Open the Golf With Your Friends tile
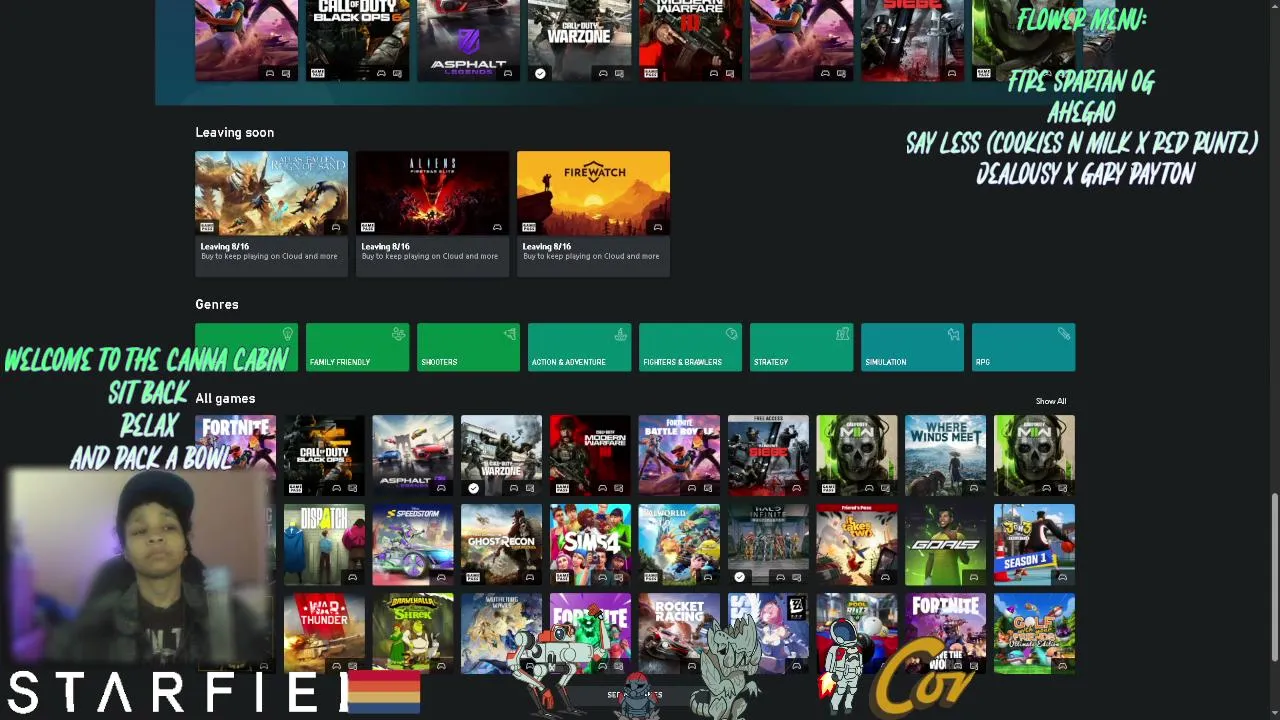This screenshot has width=1280, height=720. (1034, 633)
